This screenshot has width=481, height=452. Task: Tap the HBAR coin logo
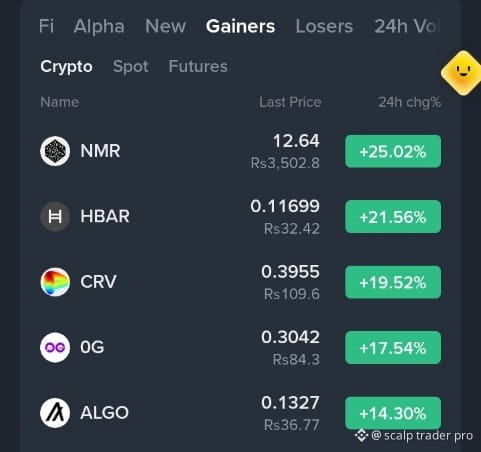(55, 216)
